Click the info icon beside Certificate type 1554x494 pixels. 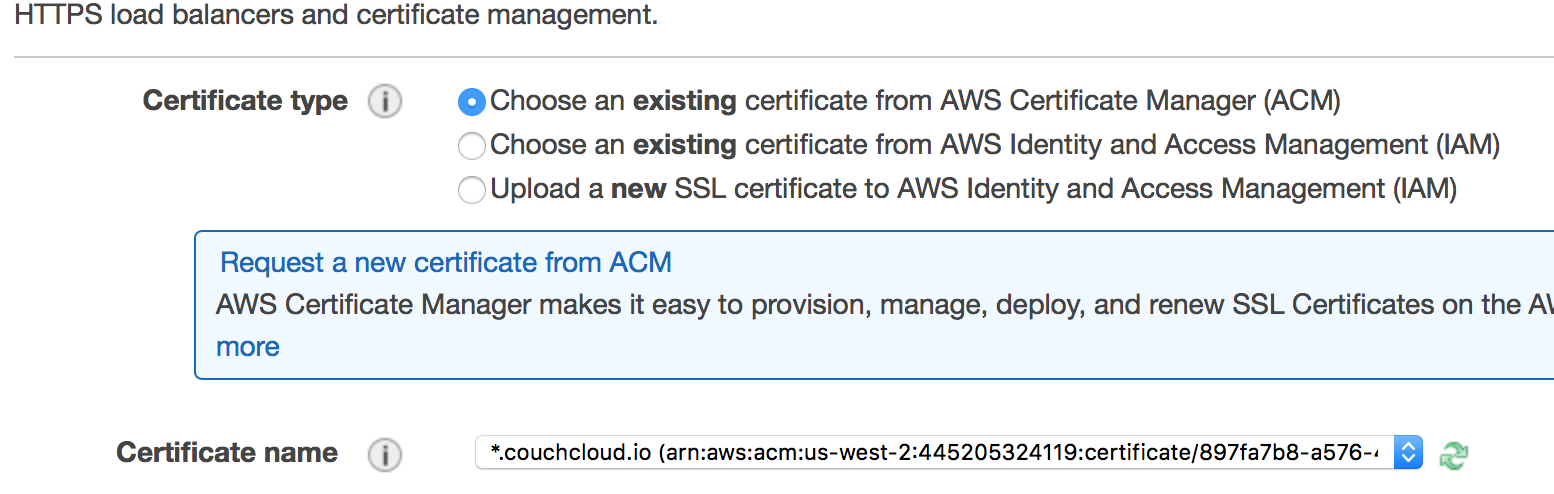[385, 102]
